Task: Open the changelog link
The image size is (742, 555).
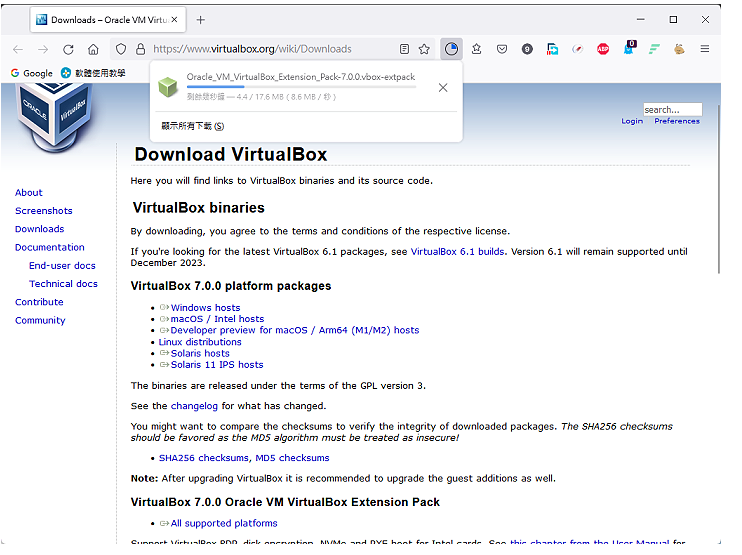Action: point(194,406)
